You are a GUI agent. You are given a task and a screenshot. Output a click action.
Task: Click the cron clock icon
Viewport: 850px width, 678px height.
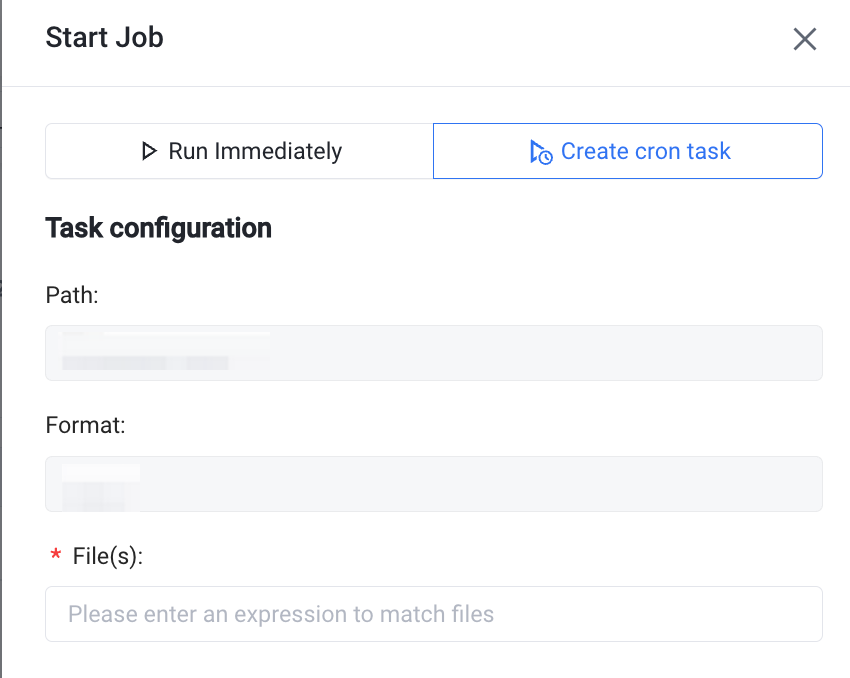(x=540, y=152)
